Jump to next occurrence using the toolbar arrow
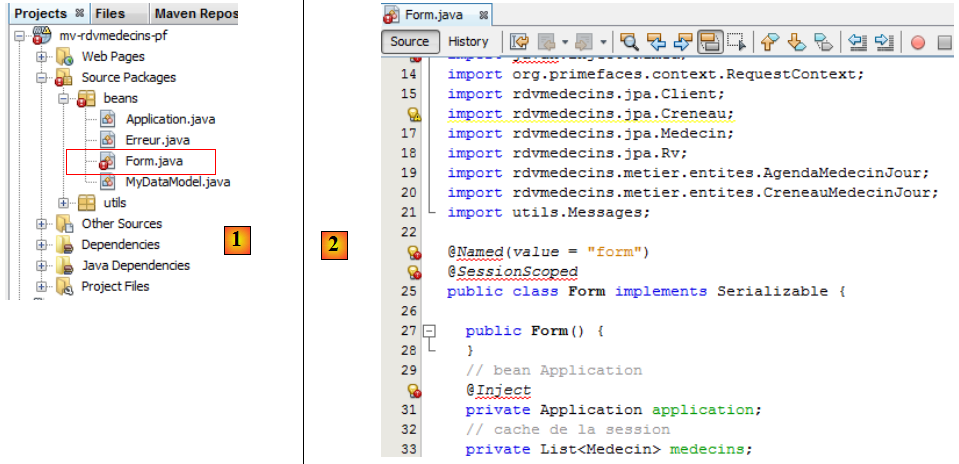959x464 pixels. pyautogui.click(x=683, y=42)
